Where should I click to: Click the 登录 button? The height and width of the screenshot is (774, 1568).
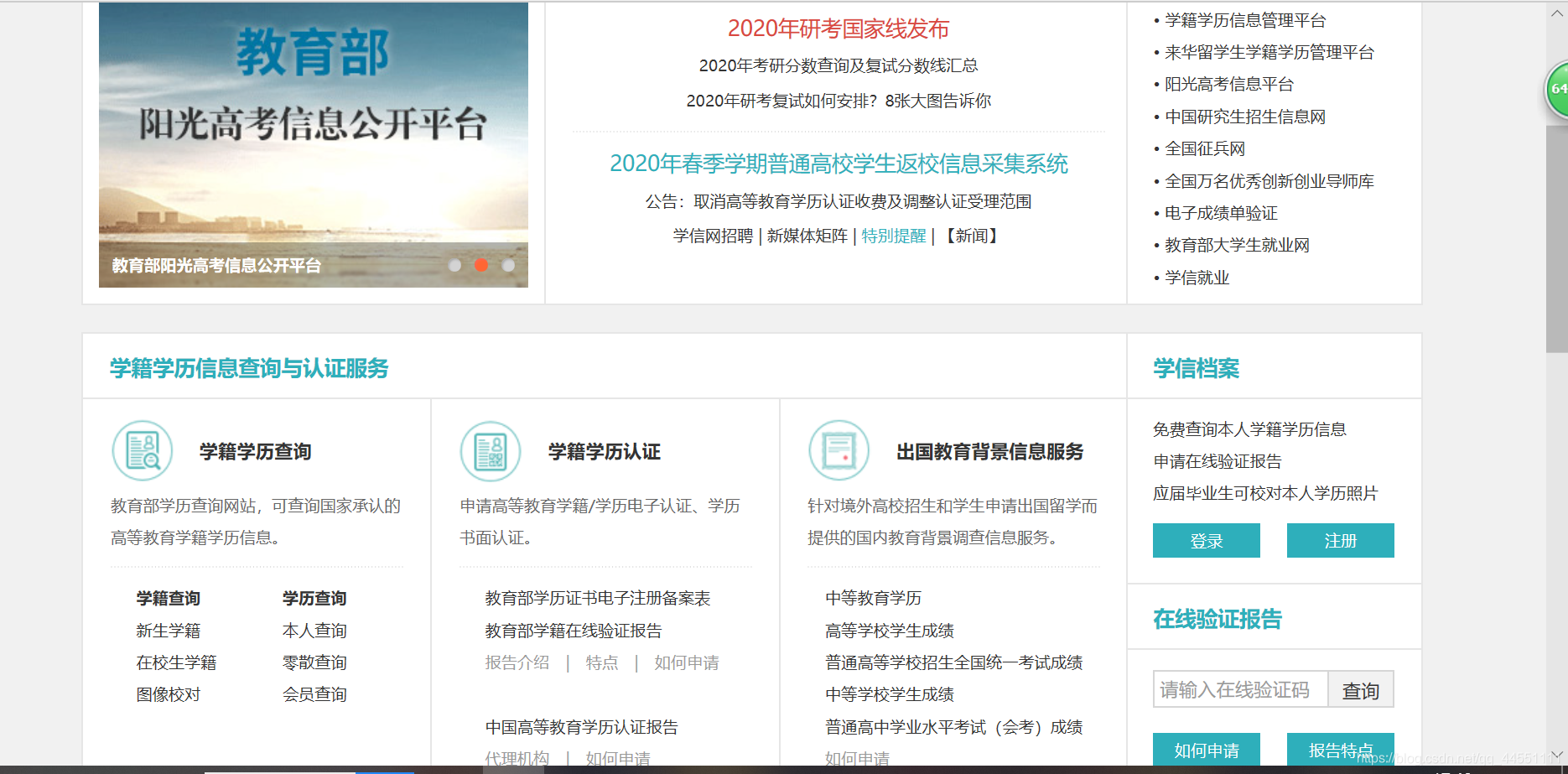(x=1207, y=541)
